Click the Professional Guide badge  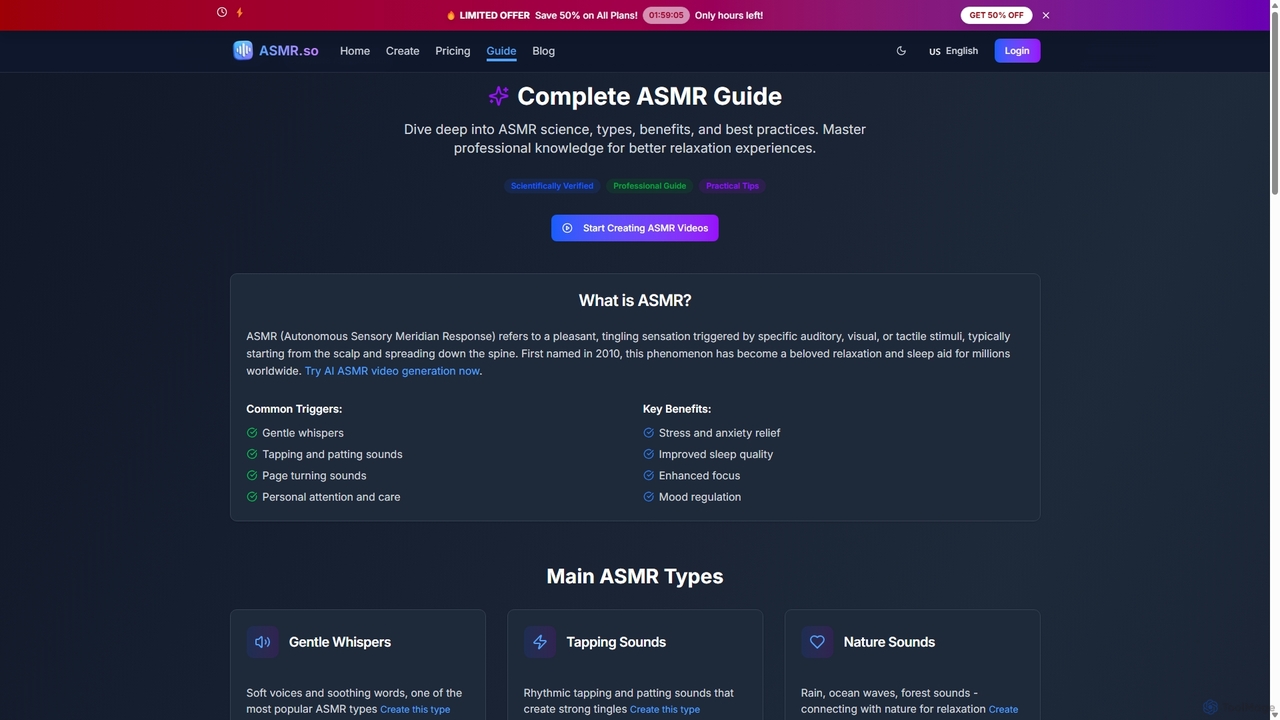pos(650,186)
